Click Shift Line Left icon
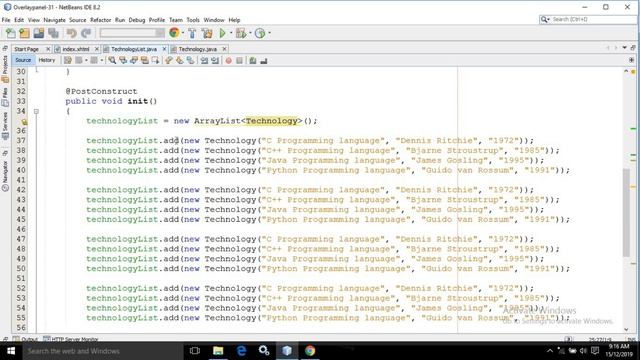Image resolution: width=640 pixels, height=360 pixels. [x=204, y=60]
